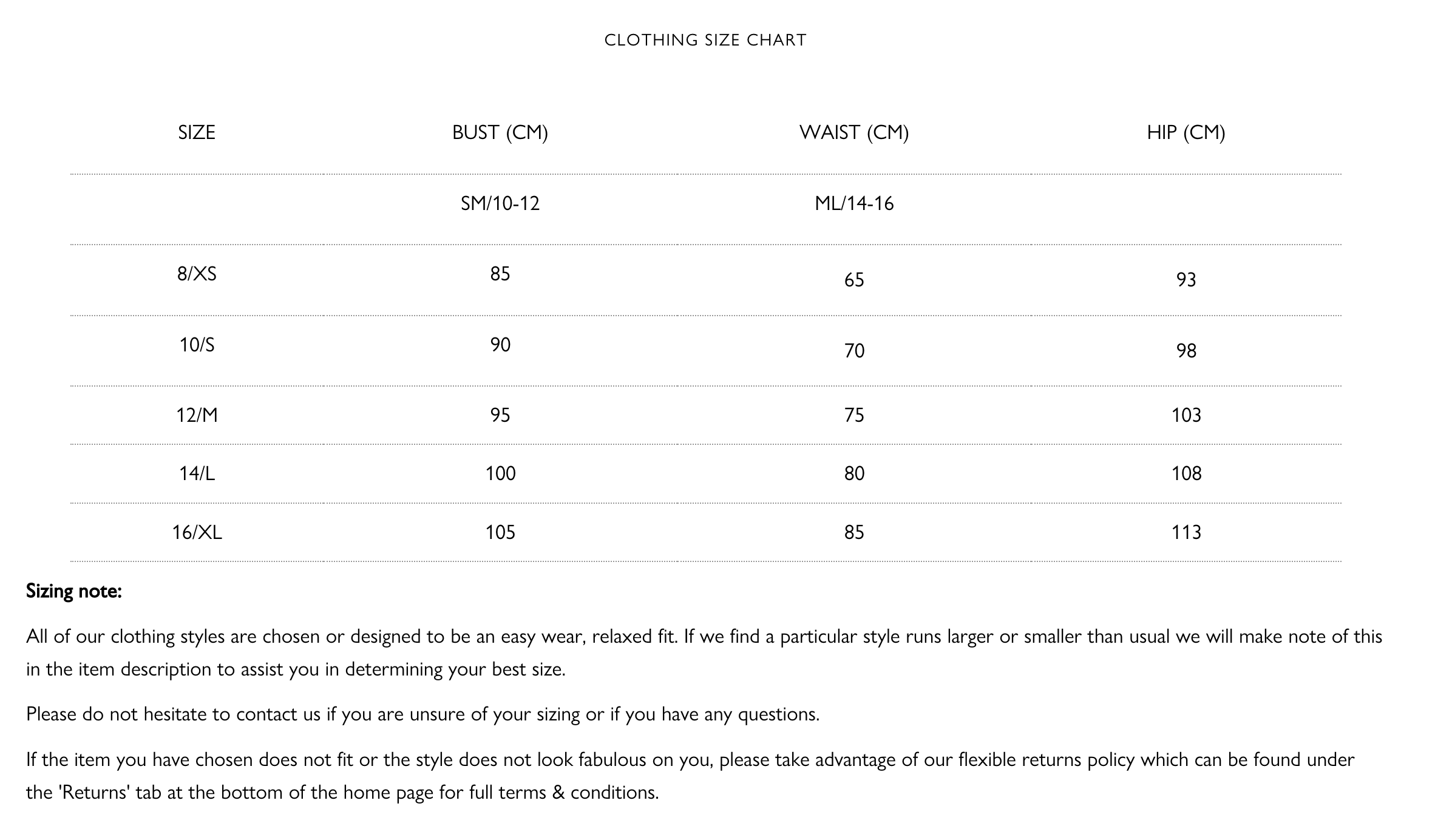Select the 10/S size row label

tap(197, 345)
